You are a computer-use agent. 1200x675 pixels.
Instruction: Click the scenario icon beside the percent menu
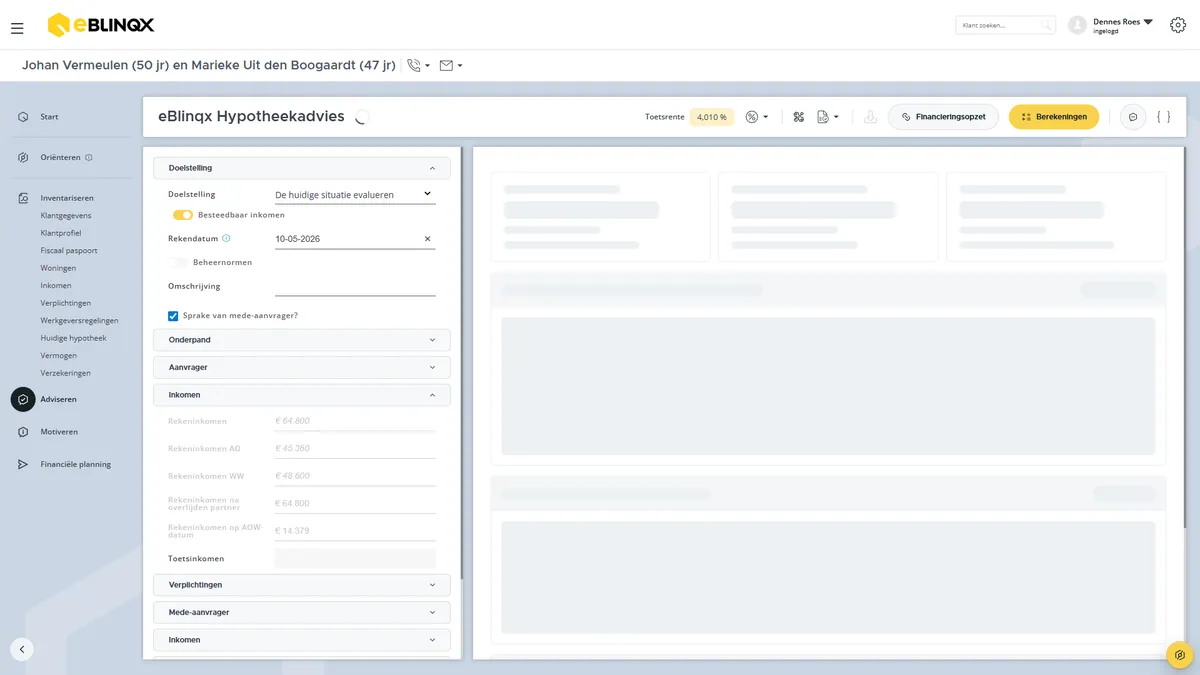tap(799, 117)
